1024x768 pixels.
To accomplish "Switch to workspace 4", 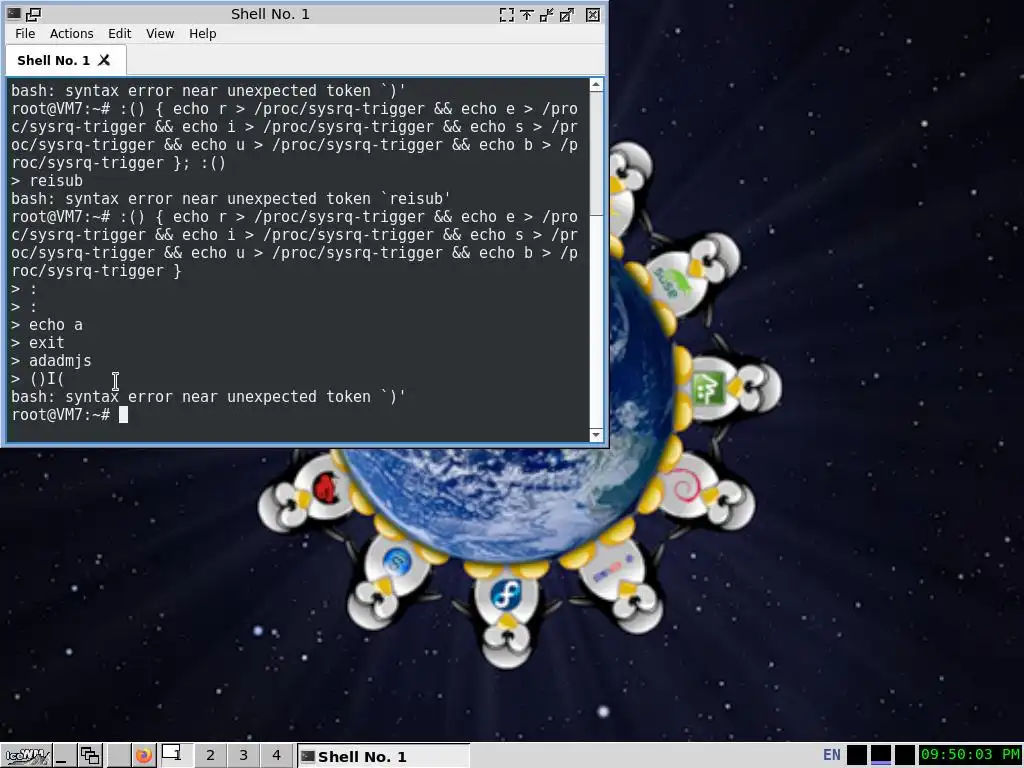I will 276,756.
